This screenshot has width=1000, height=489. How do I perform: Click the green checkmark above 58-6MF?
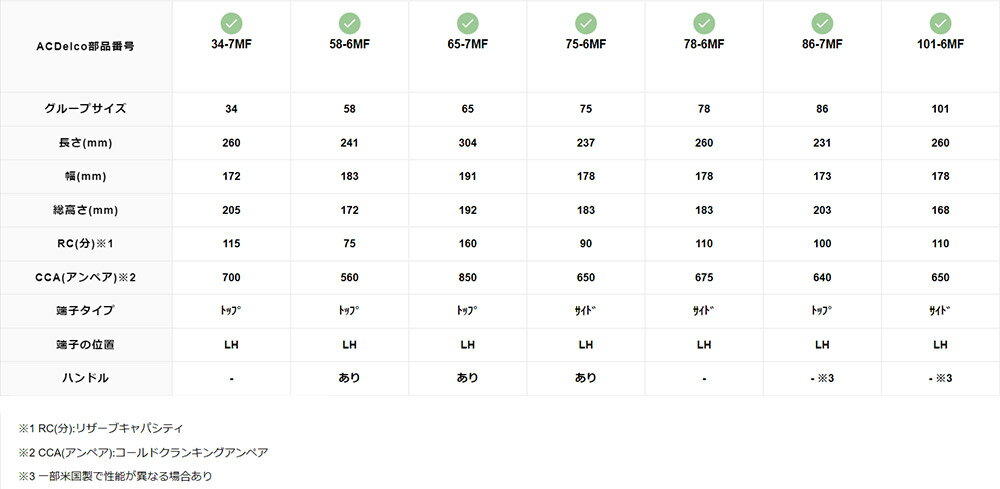point(349,22)
